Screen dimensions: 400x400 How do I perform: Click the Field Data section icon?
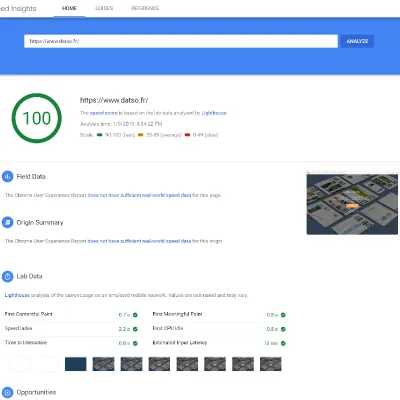(7, 177)
